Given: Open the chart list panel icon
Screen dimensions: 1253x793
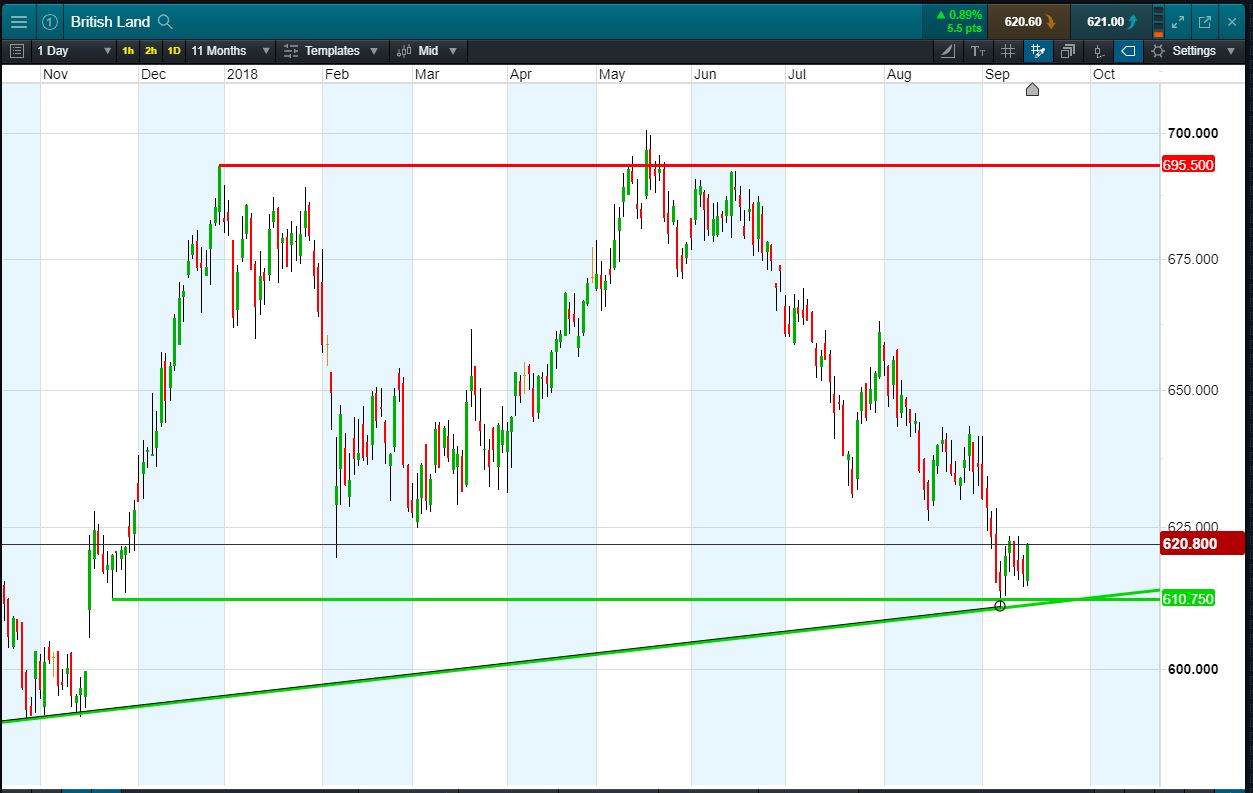Looking at the screenshot, I should click(x=17, y=51).
